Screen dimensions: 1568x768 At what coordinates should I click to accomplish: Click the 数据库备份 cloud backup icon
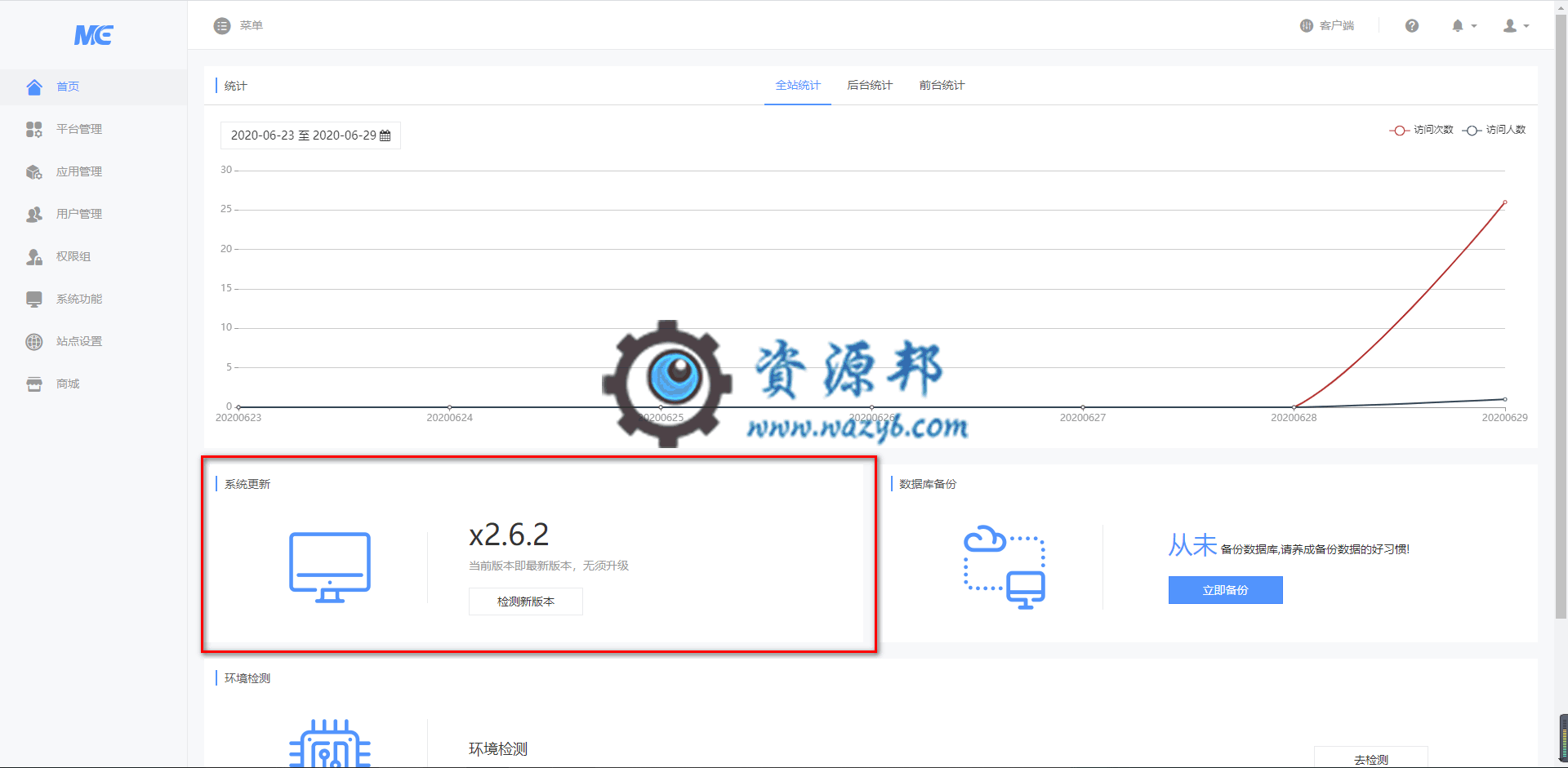tap(1004, 567)
